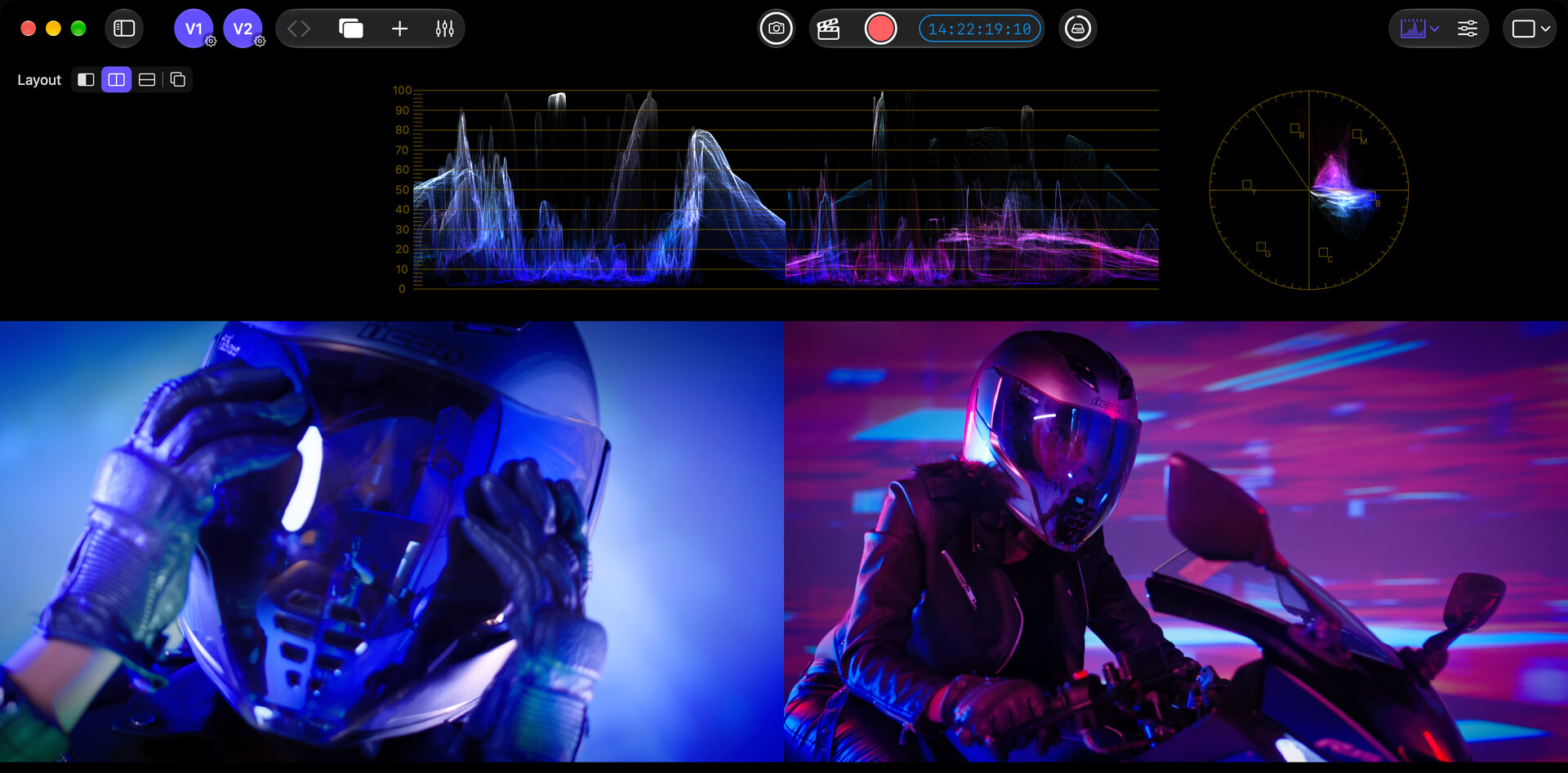Open the mixer sliders controls
The width and height of the screenshot is (1568, 773).
[x=445, y=29]
